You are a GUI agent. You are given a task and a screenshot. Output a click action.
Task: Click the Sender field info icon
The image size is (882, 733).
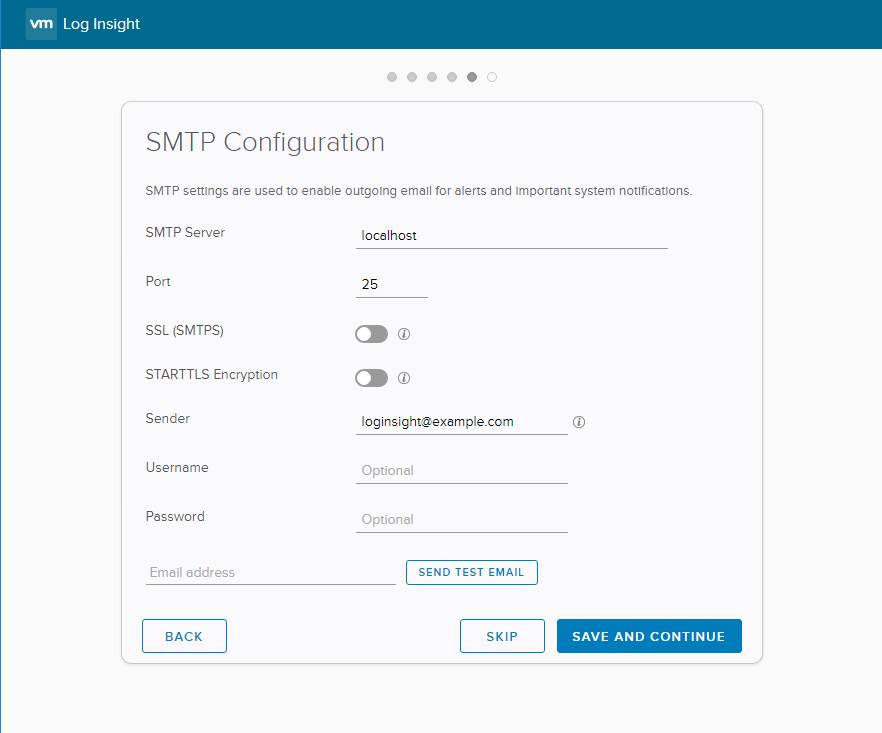click(x=579, y=422)
